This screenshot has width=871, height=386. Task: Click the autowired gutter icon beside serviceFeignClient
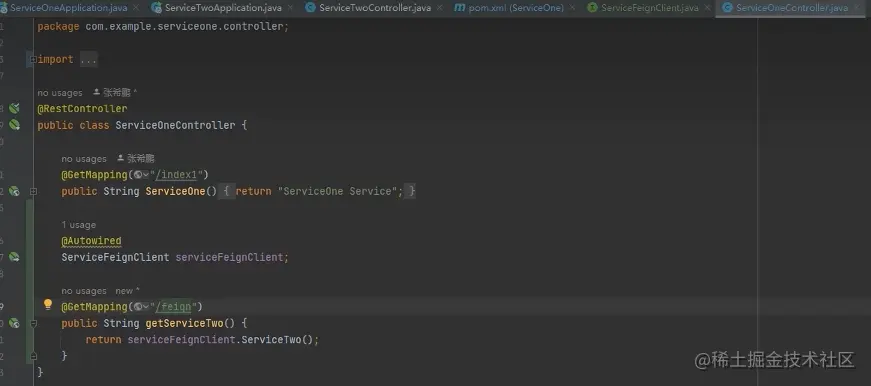tap(14, 257)
